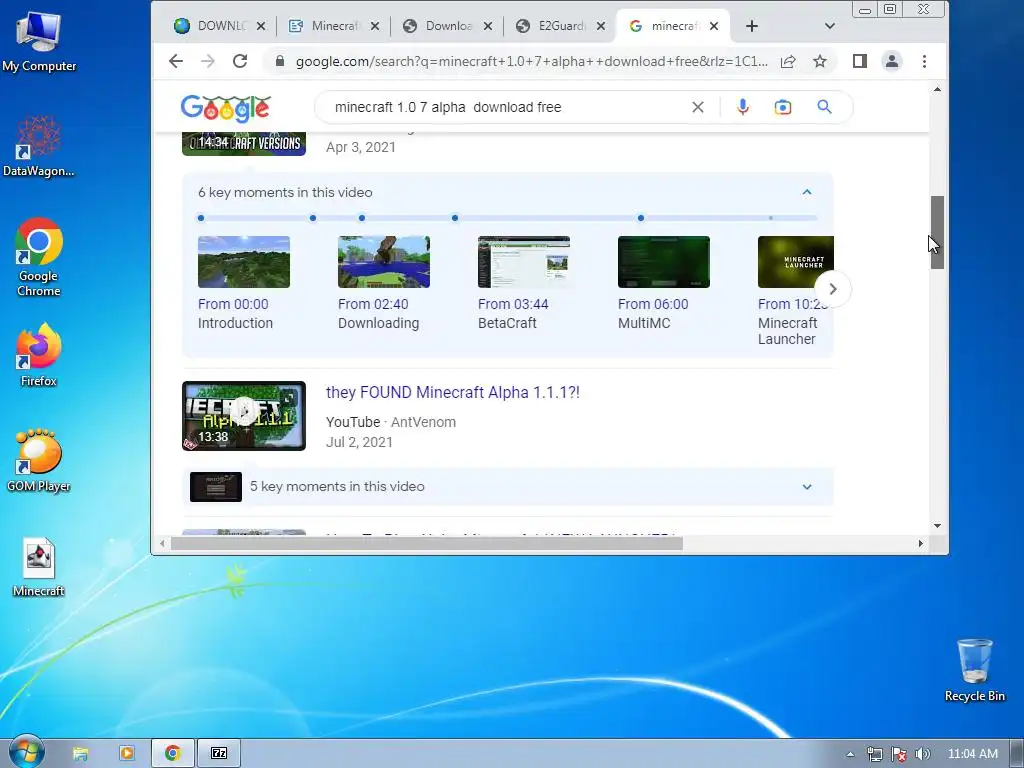Open the Windows Start menu orb
This screenshot has height=768, width=1024.
tap(26, 751)
